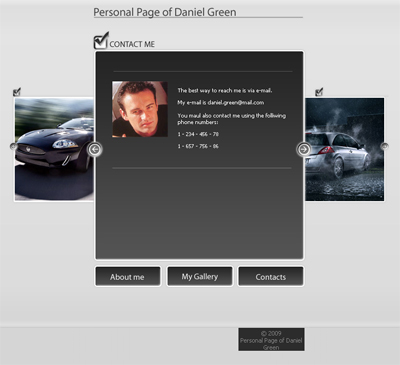The width and height of the screenshot is (400, 365).
Task: Select the silver car in rain thumbnail
Action: point(345,149)
